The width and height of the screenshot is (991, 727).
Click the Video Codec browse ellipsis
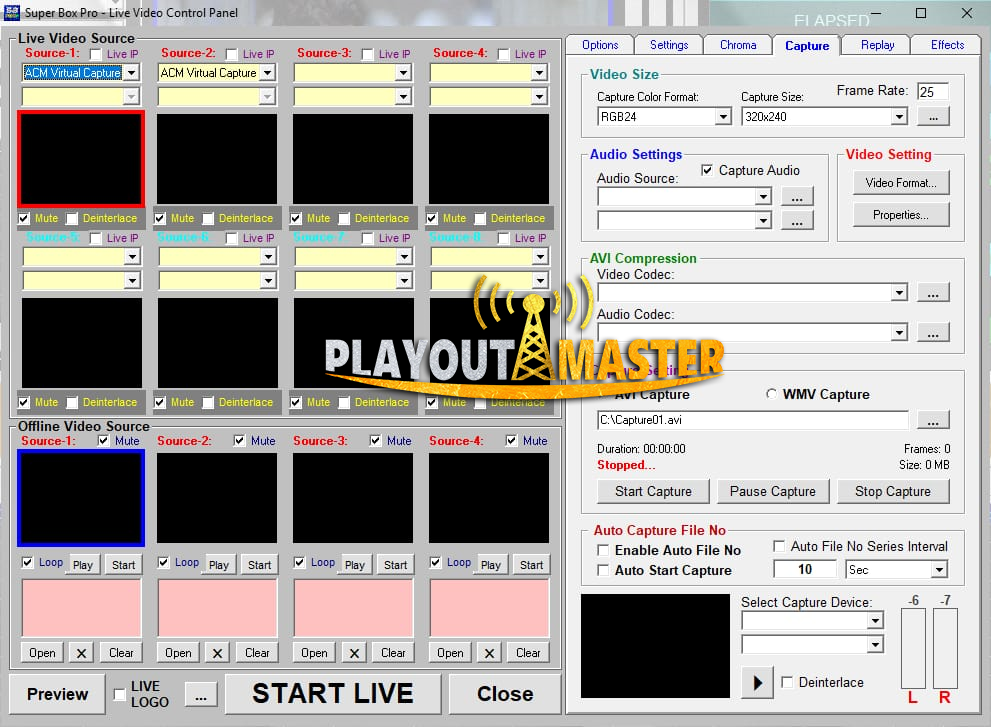[932, 292]
